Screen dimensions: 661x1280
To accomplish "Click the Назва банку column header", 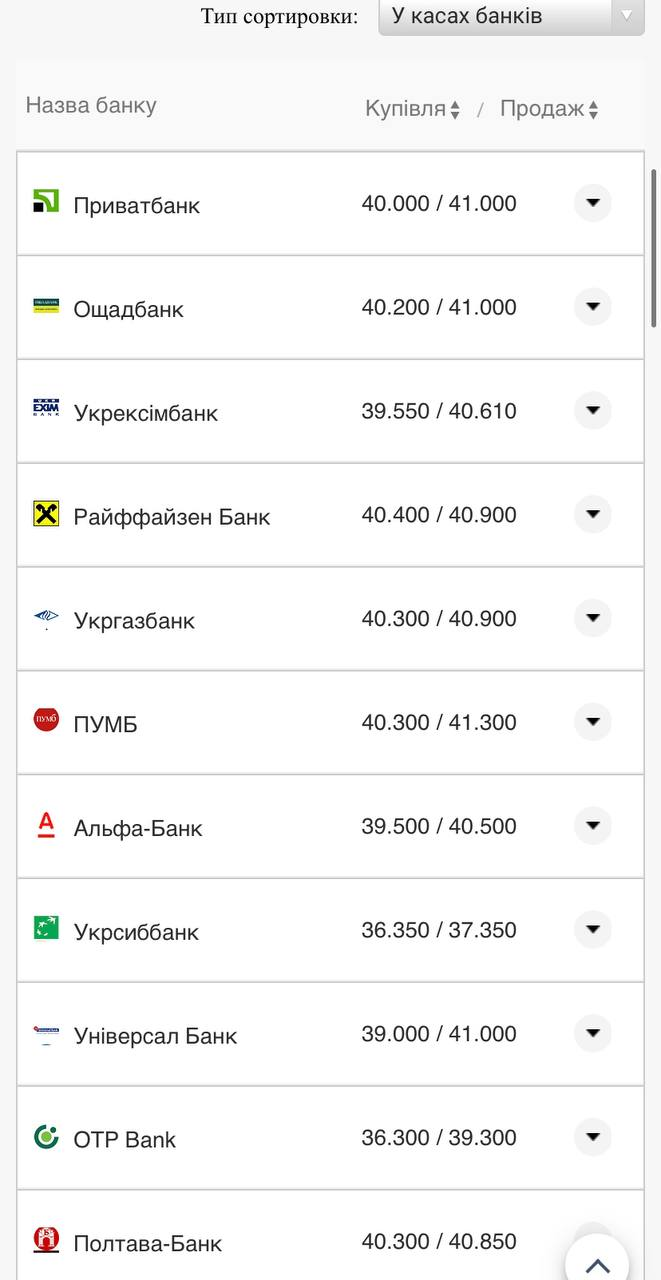I will point(91,105).
